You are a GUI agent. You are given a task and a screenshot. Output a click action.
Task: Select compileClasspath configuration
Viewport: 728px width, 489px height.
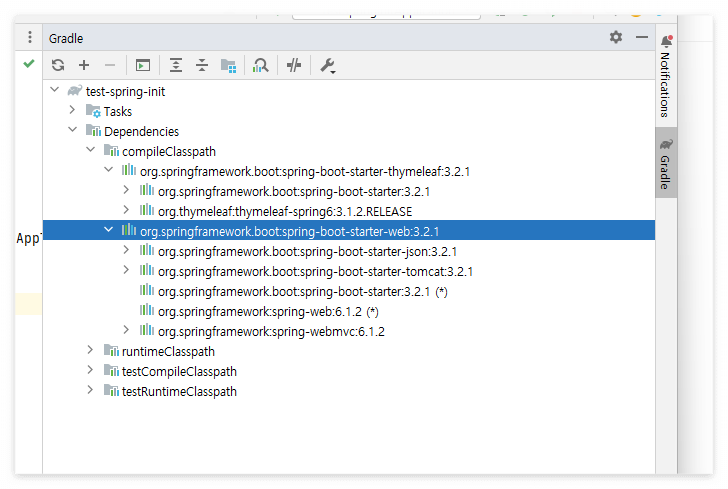pos(349,151)
